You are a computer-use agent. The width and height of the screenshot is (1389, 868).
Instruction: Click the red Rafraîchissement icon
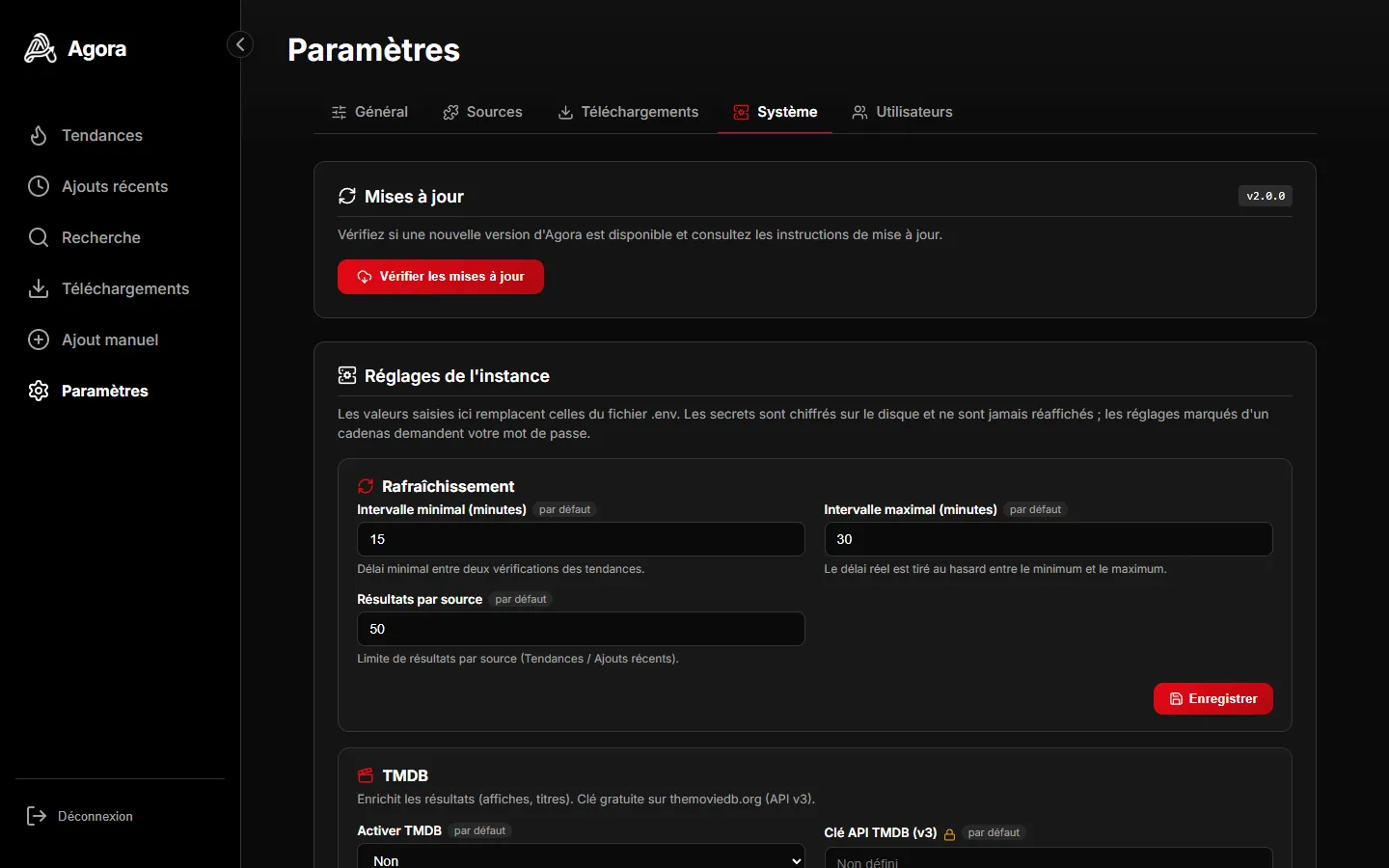366,486
